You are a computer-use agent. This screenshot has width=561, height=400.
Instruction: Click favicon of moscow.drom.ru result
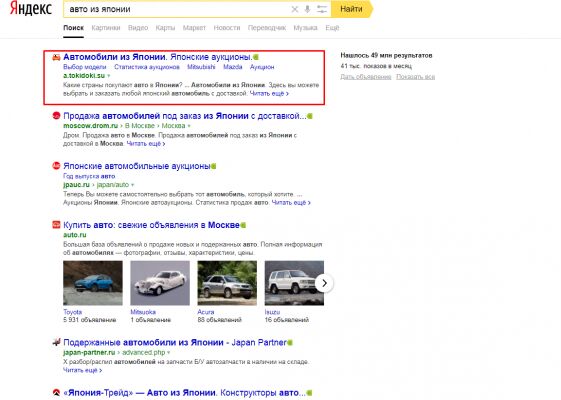tap(56, 116)
